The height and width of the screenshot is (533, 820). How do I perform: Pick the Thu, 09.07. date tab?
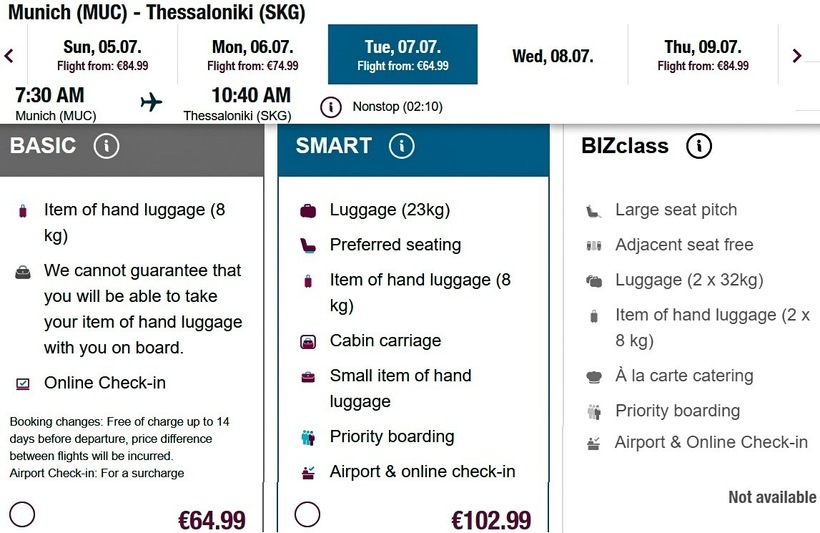(703, 55)
